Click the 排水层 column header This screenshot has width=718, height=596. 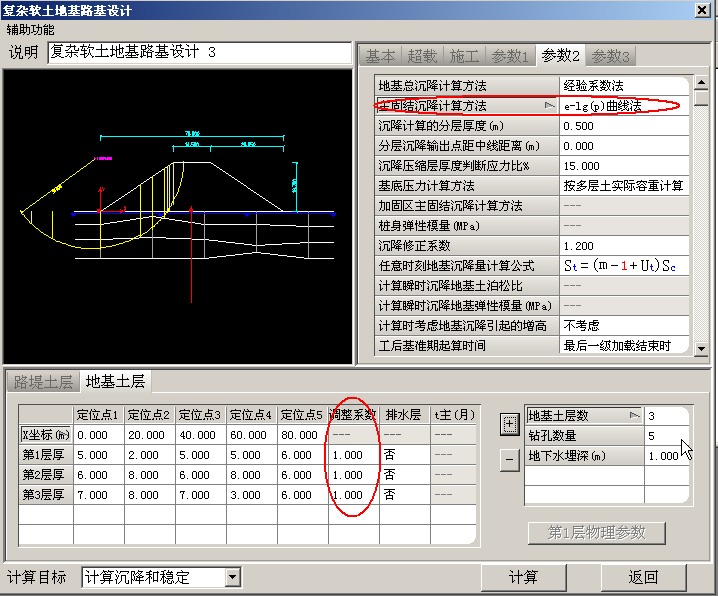tap(405, 415)
